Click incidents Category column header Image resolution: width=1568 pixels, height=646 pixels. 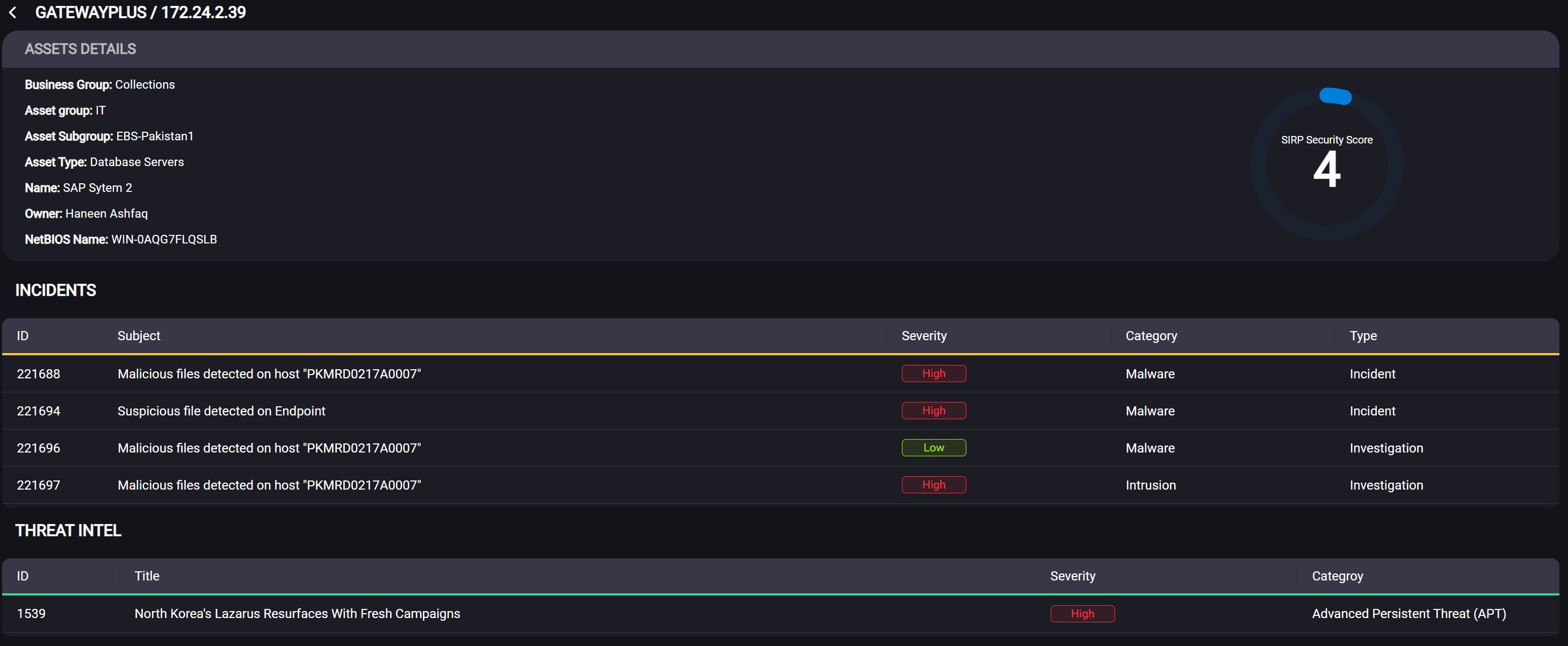tap(1151, 336)
